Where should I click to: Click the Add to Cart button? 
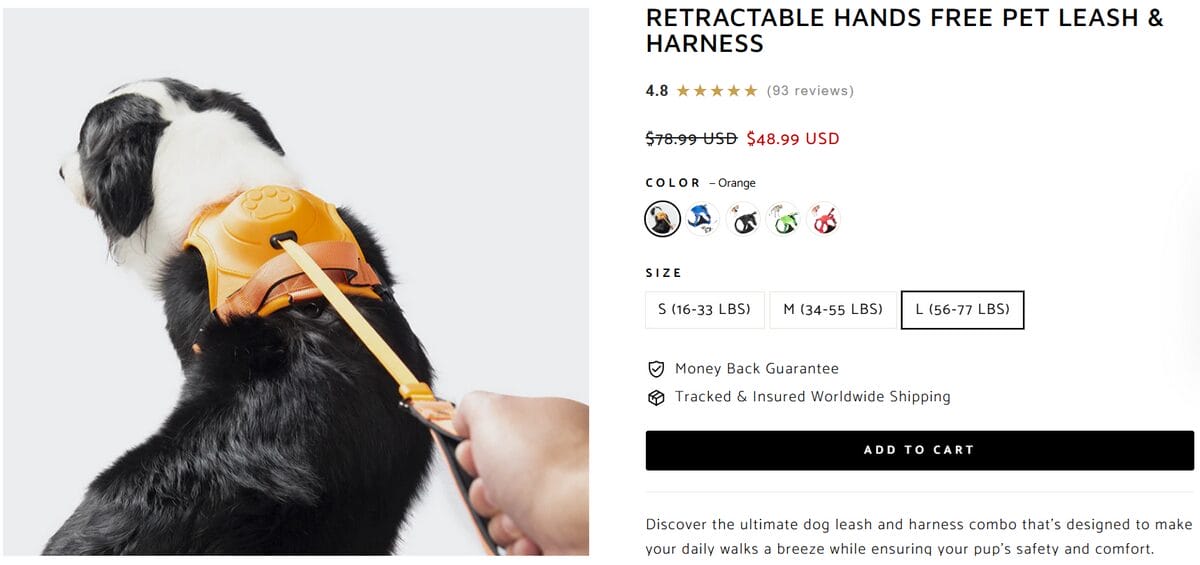tap(919, 450)
